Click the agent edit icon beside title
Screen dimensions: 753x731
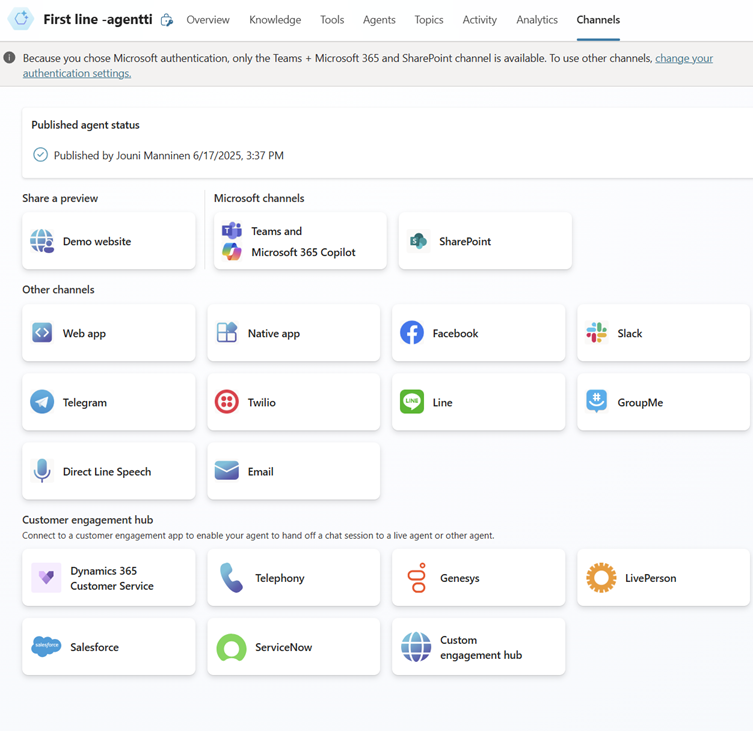[167, 20]
